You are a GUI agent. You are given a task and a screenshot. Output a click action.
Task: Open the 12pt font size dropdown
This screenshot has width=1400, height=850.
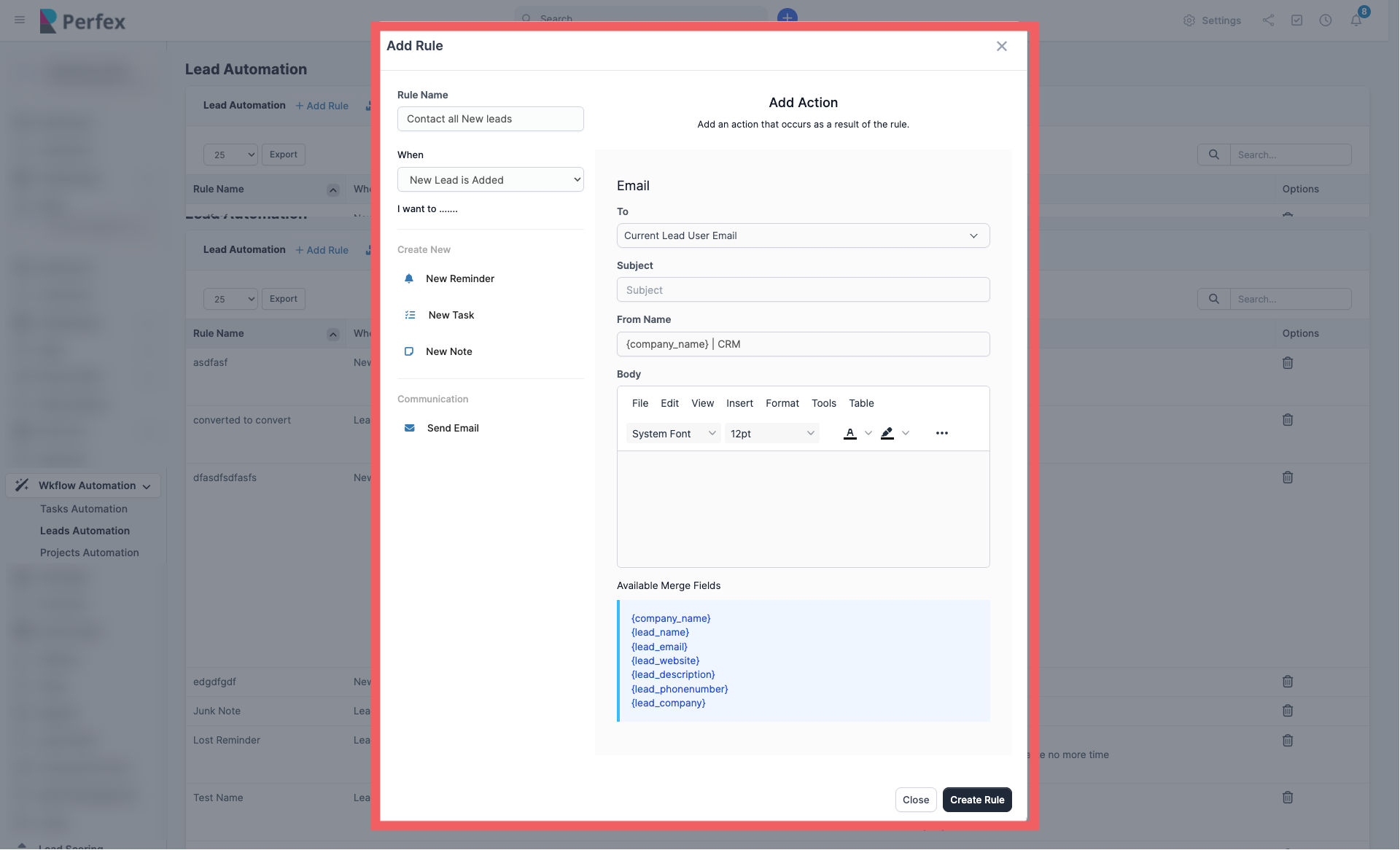(771, 433)
